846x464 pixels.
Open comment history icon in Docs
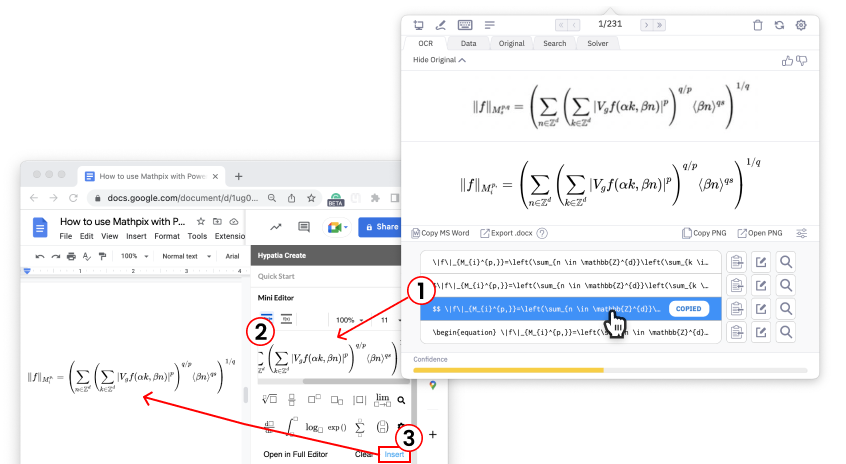pyautogui.click(x=304, y=227)
